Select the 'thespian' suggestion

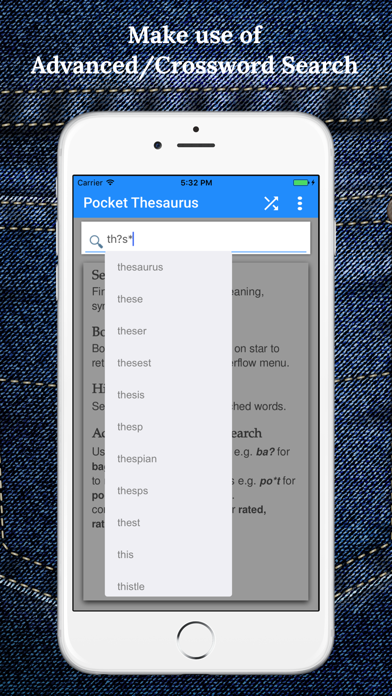coord(168,459)
